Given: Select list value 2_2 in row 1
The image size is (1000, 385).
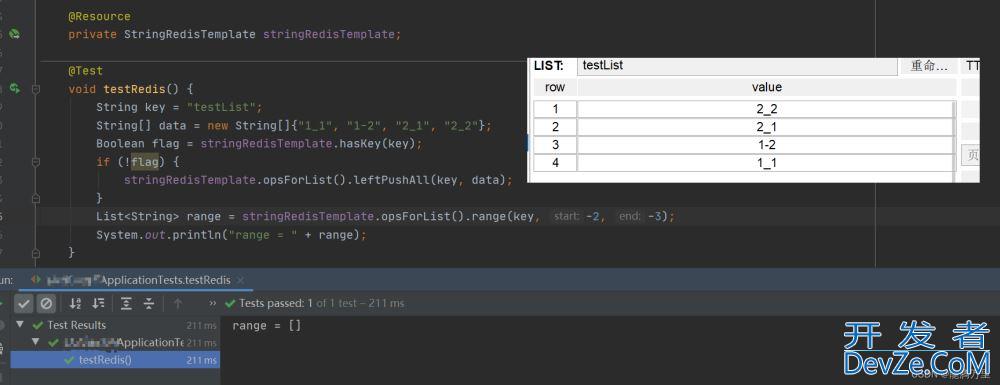Looking at the screenshot, I should 766,109.
